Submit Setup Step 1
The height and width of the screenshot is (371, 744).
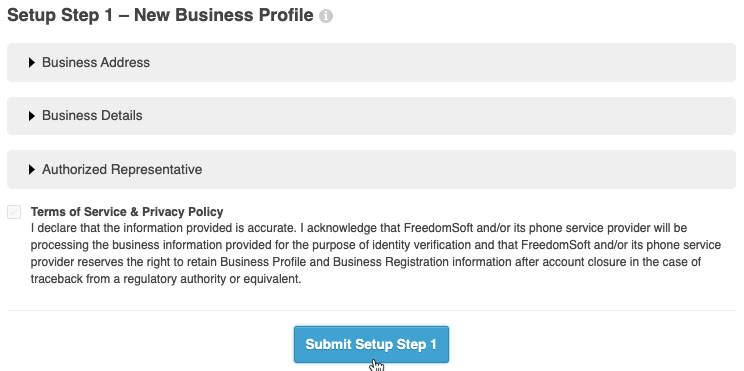pyautogui.click(x=371, y=344)
